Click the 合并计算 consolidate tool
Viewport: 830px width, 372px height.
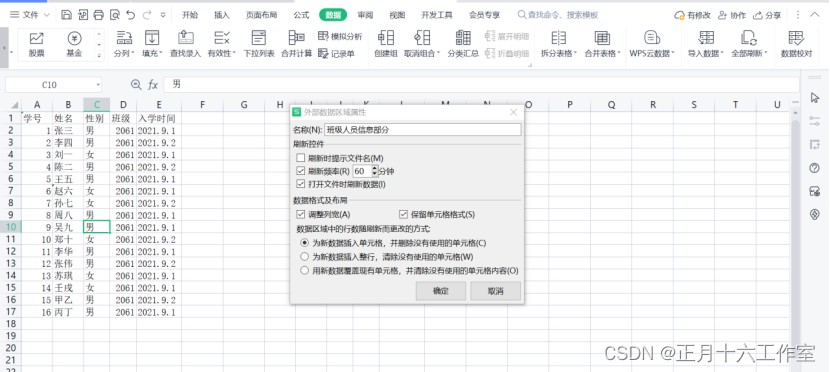point(296,44)
